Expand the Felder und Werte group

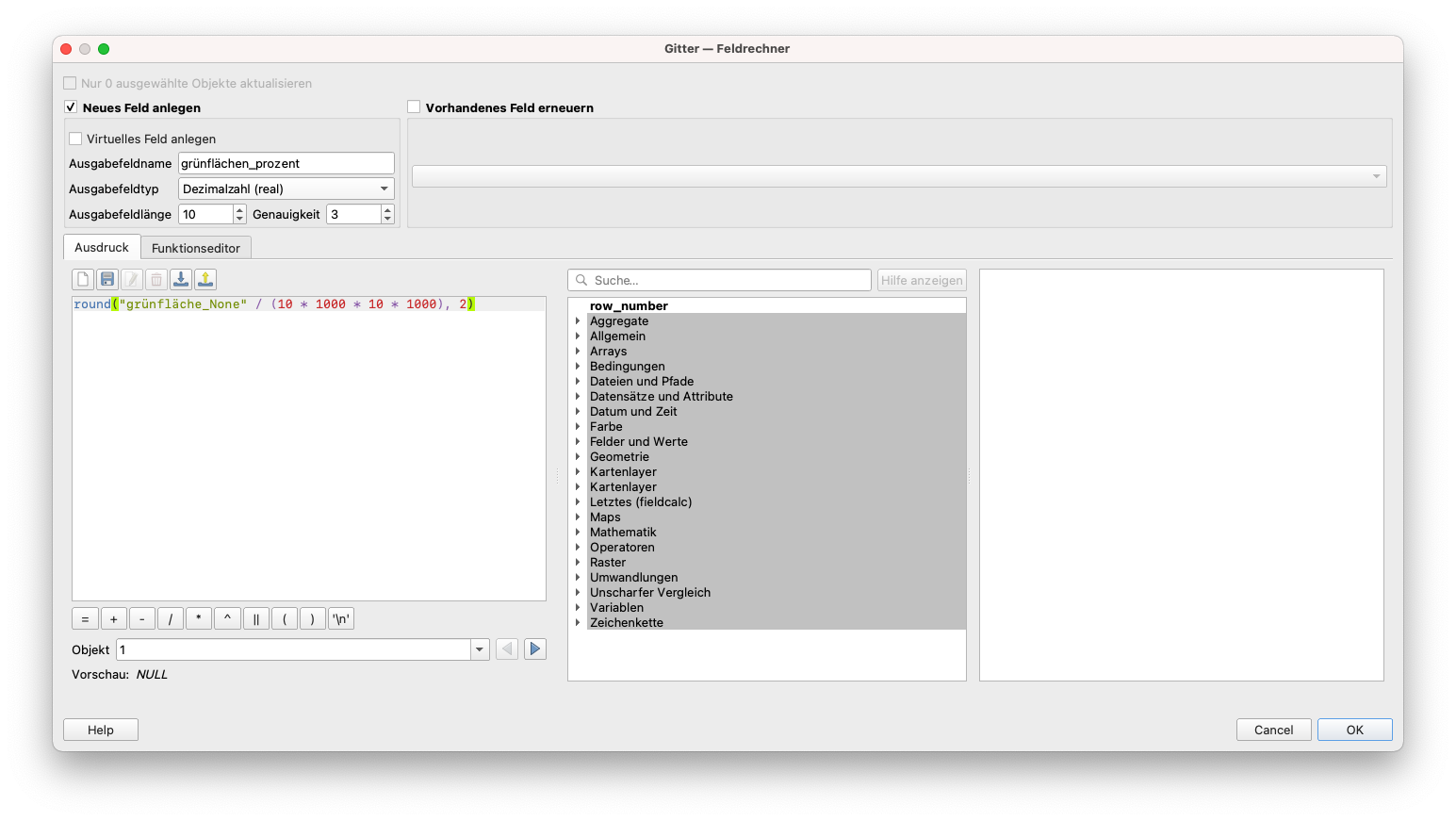(578, 442)
